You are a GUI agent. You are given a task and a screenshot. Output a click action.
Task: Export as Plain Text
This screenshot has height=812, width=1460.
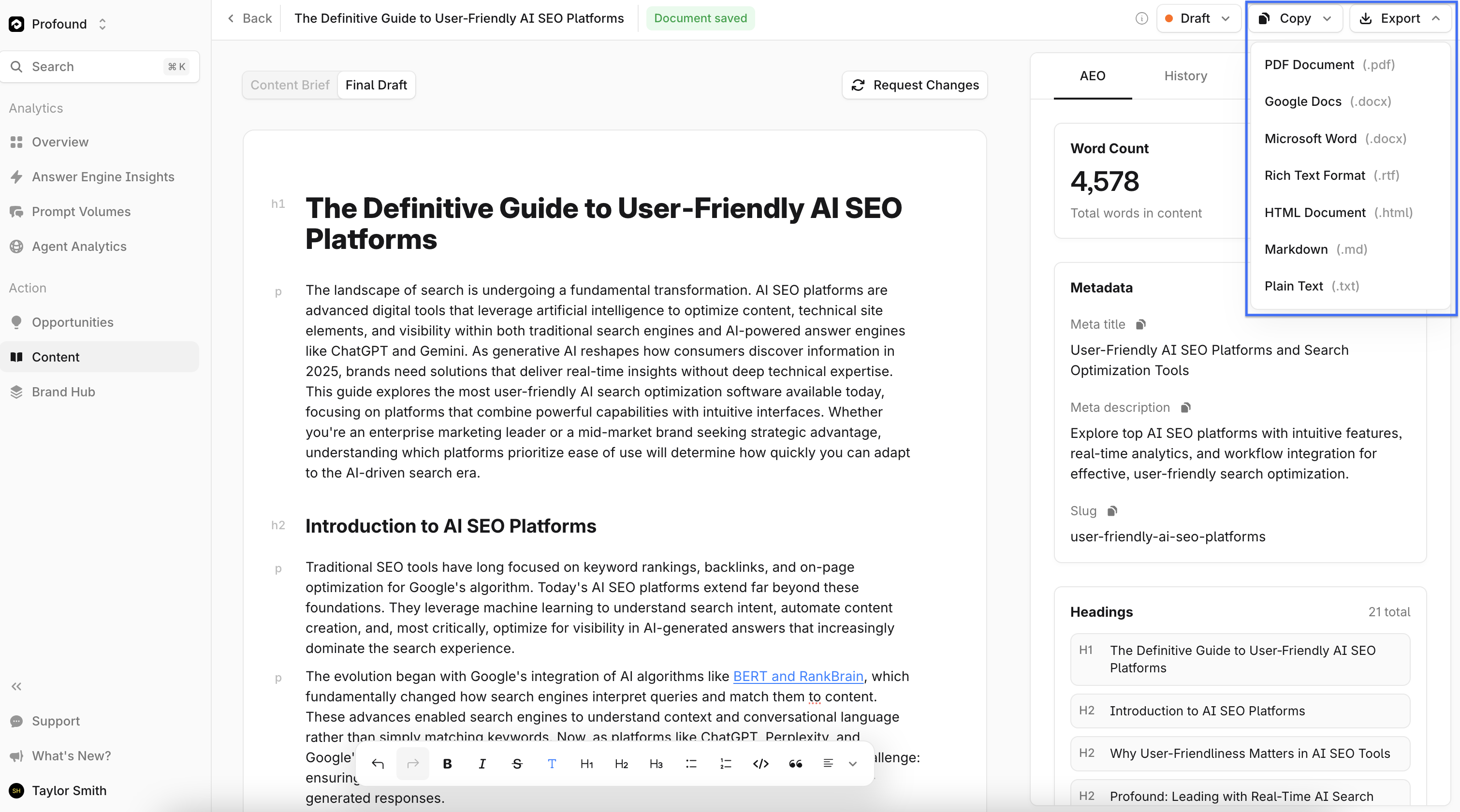click(x=1350, y=286)
